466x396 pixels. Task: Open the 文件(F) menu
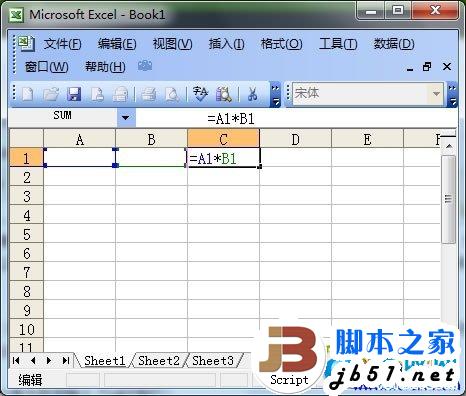point(62,44)
